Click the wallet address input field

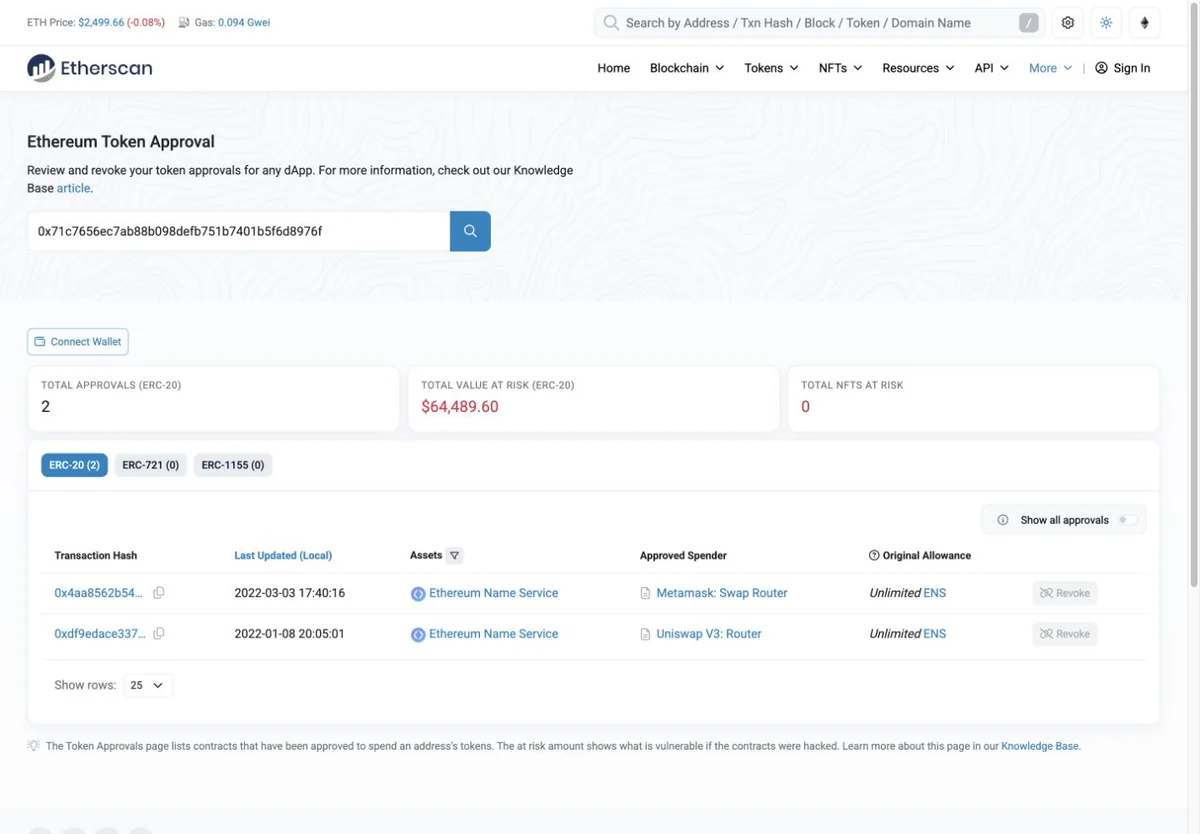coord(238,231)
